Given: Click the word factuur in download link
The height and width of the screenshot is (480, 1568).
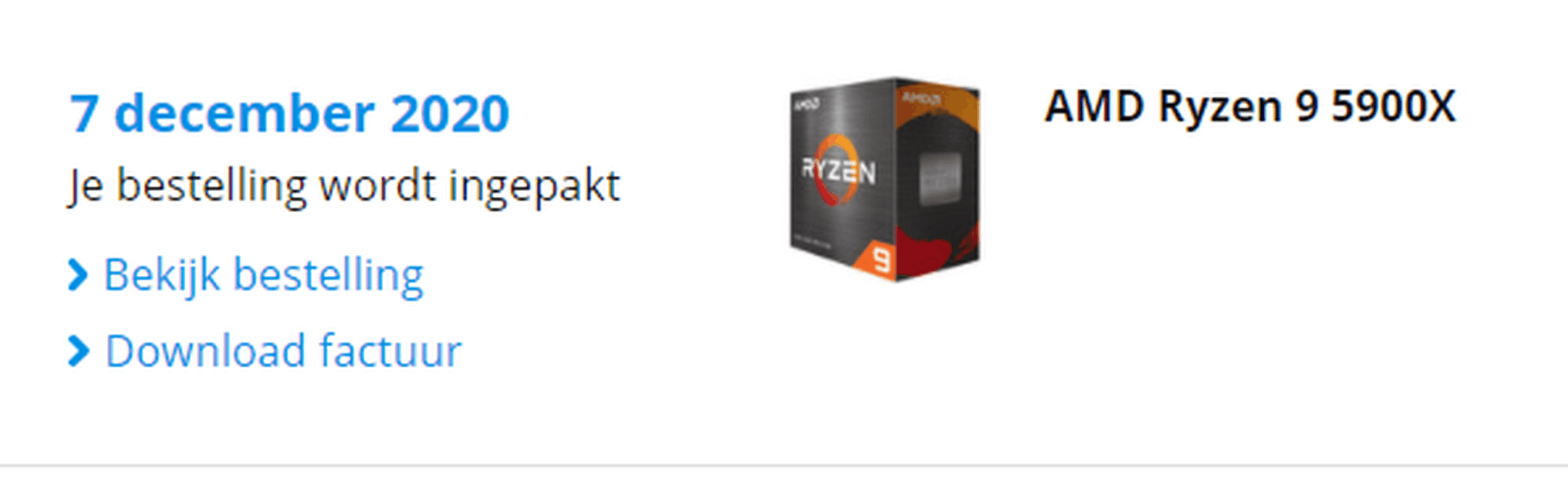Looking at the screenshot, I should [390, 351].
